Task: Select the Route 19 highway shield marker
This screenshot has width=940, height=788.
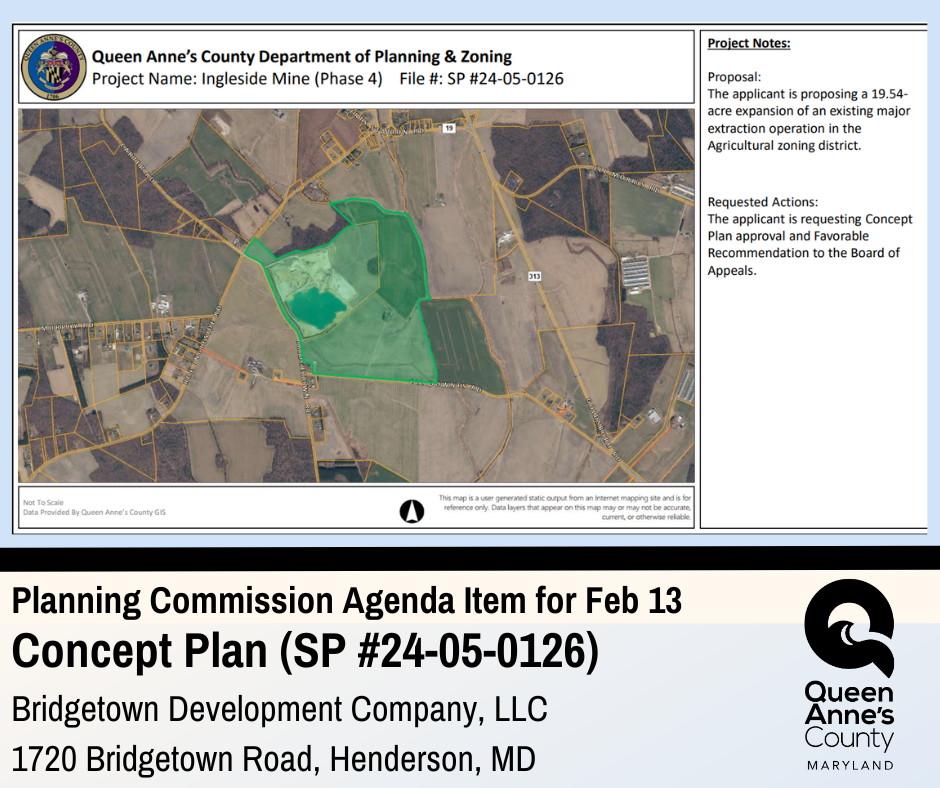Action: 449,130
